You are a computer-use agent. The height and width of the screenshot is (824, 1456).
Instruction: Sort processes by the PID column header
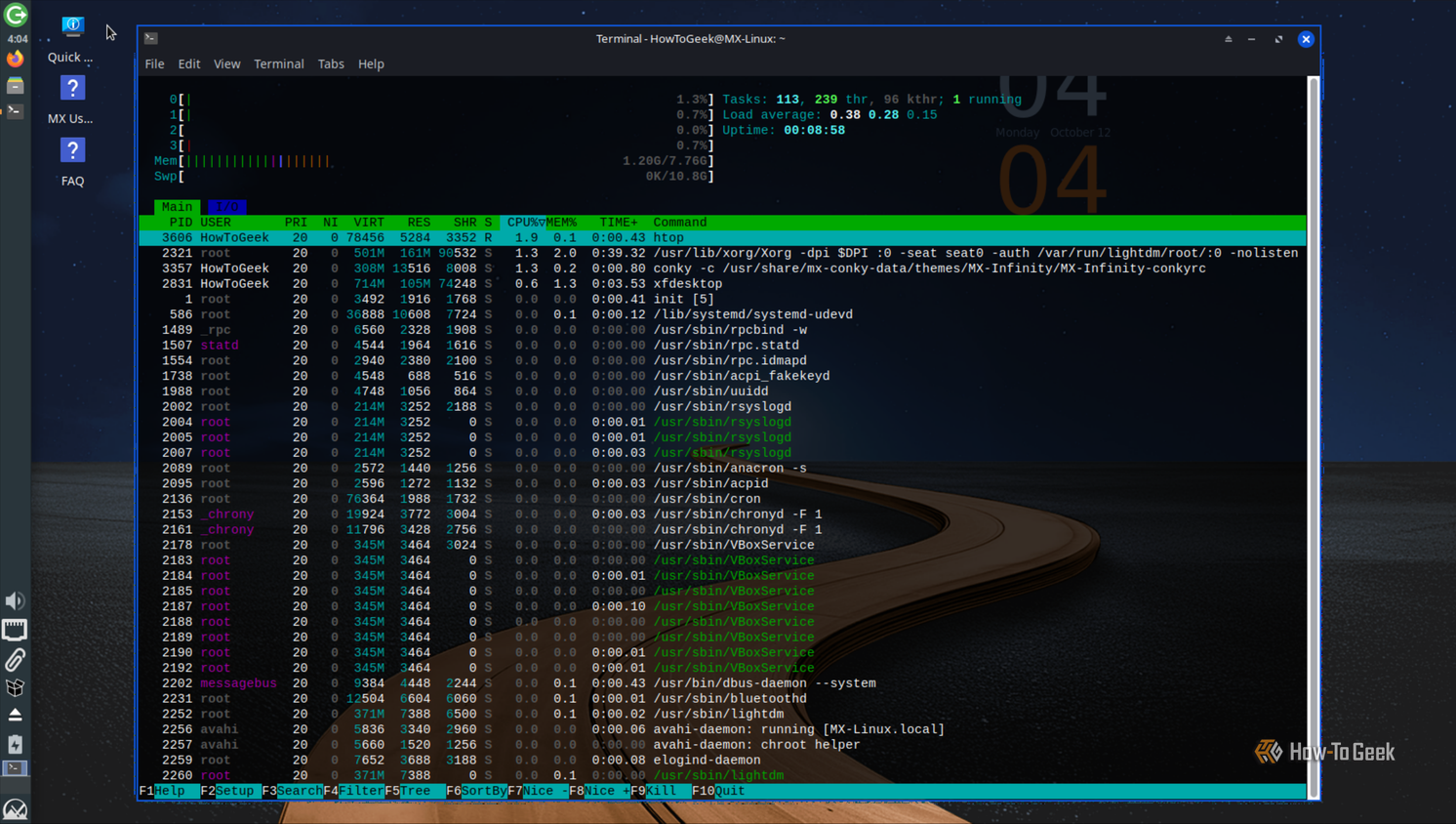pyautogui.click(x=181, y=223)
